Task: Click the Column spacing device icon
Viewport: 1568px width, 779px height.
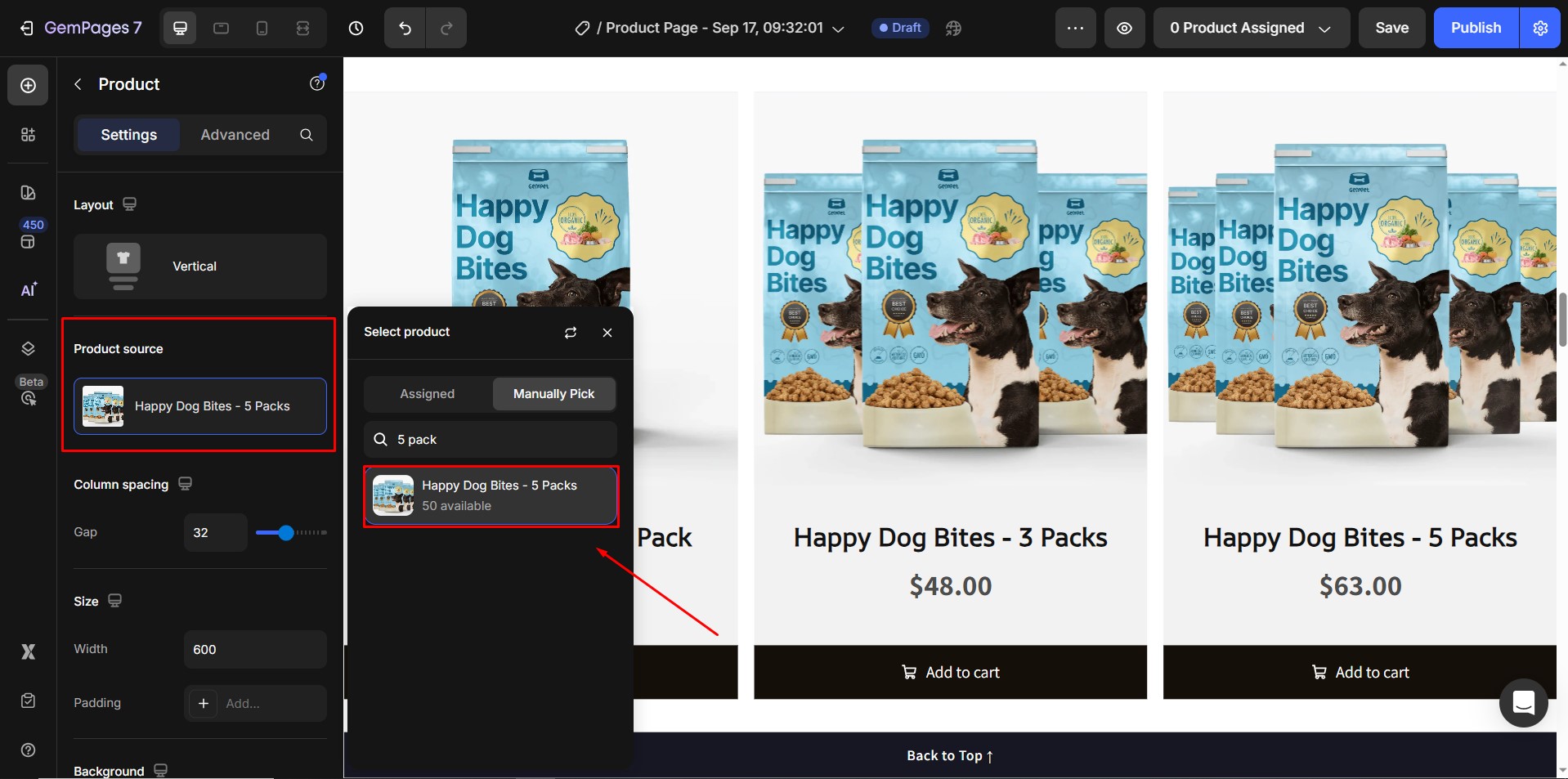Action: [185, 484]
